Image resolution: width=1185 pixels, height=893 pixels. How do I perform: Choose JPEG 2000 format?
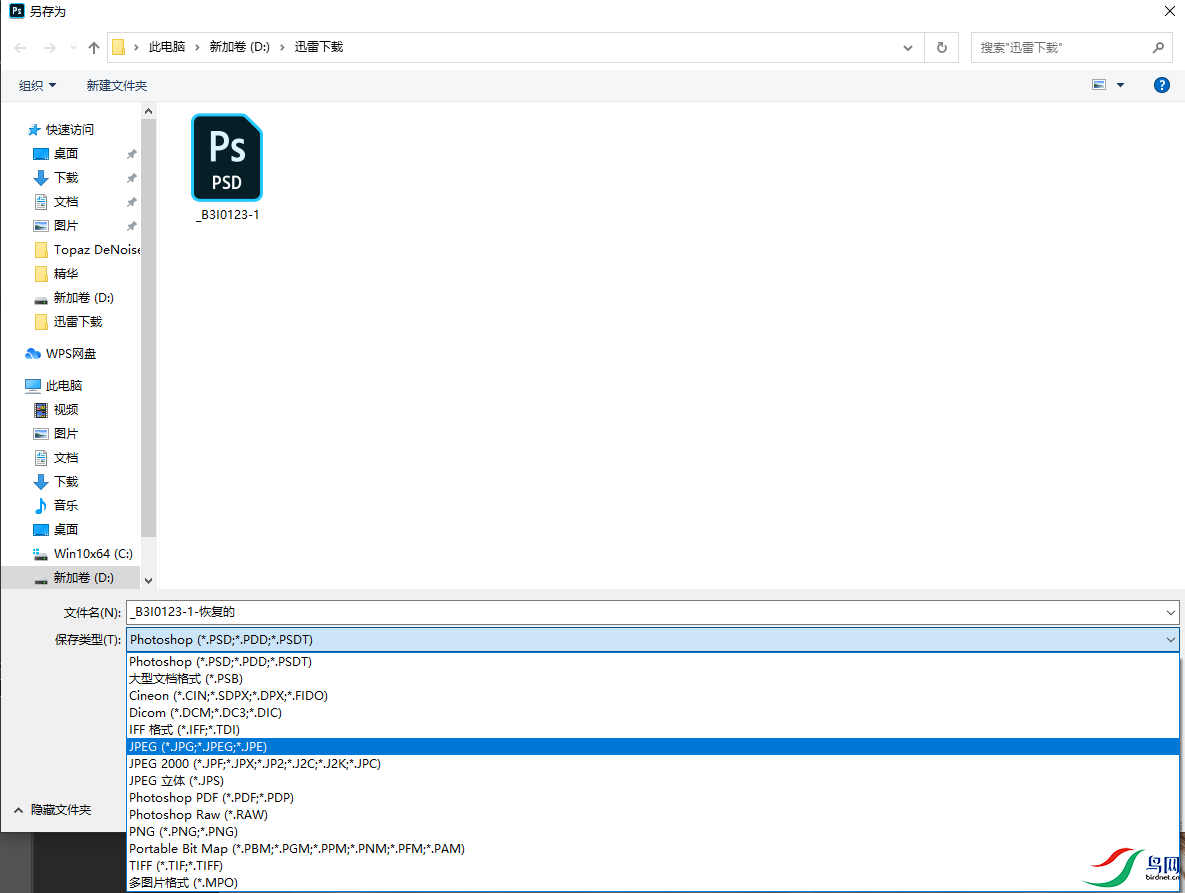[x=653, y=763]
